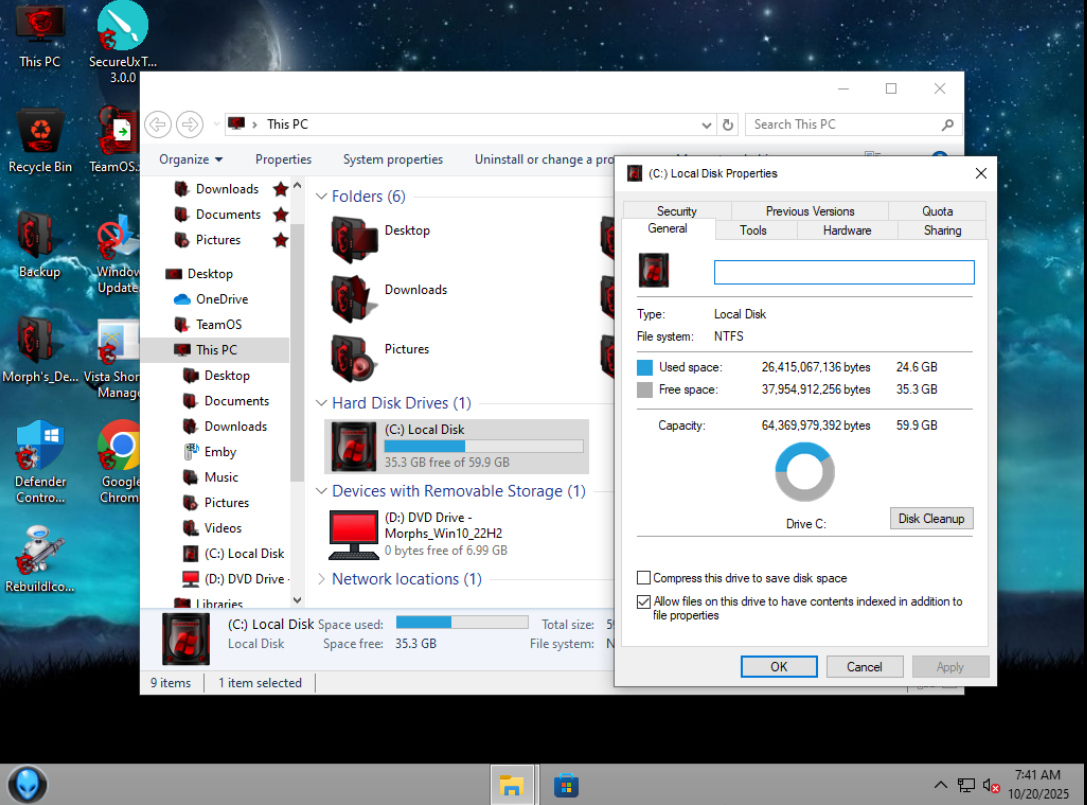Switch to the Sharing tab
The image size is (1087, 805).
[x=942, y=230]
